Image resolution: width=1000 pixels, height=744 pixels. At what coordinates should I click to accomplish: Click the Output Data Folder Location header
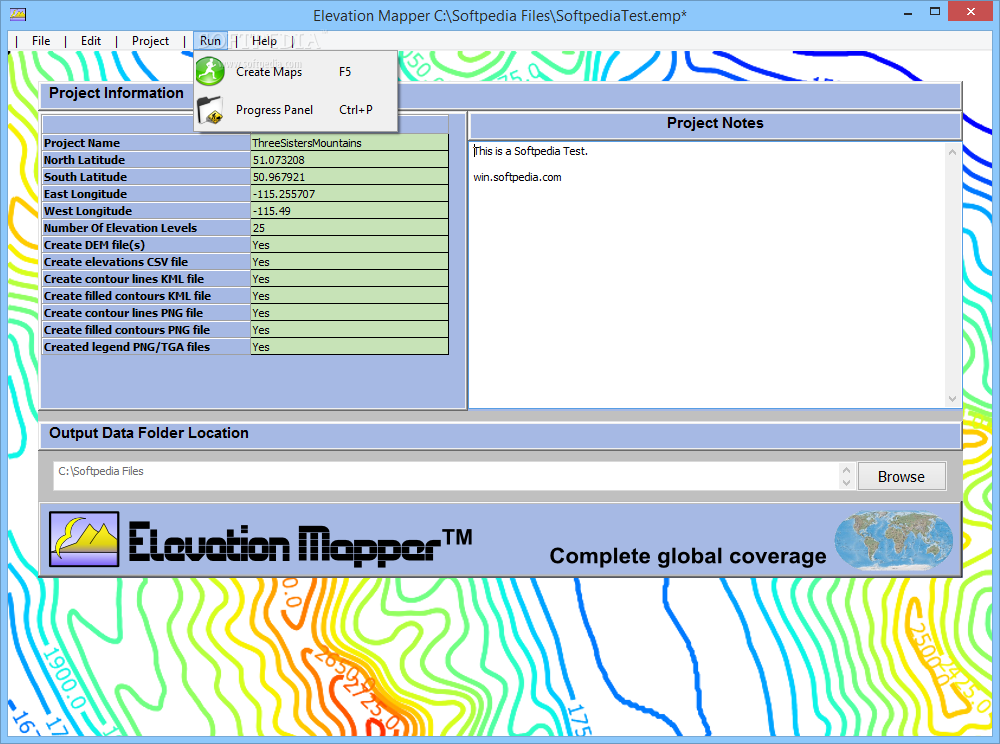[149, 433]
